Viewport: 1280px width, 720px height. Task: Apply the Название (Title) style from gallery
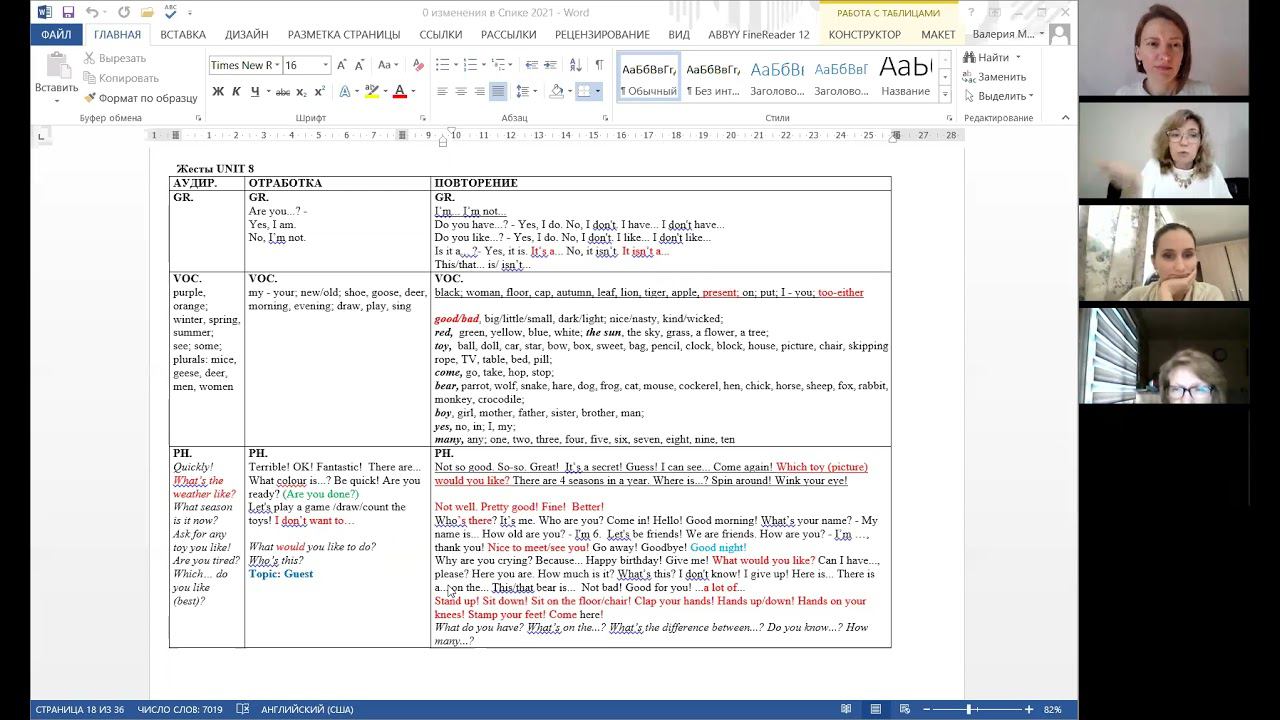tap(905, 78)
